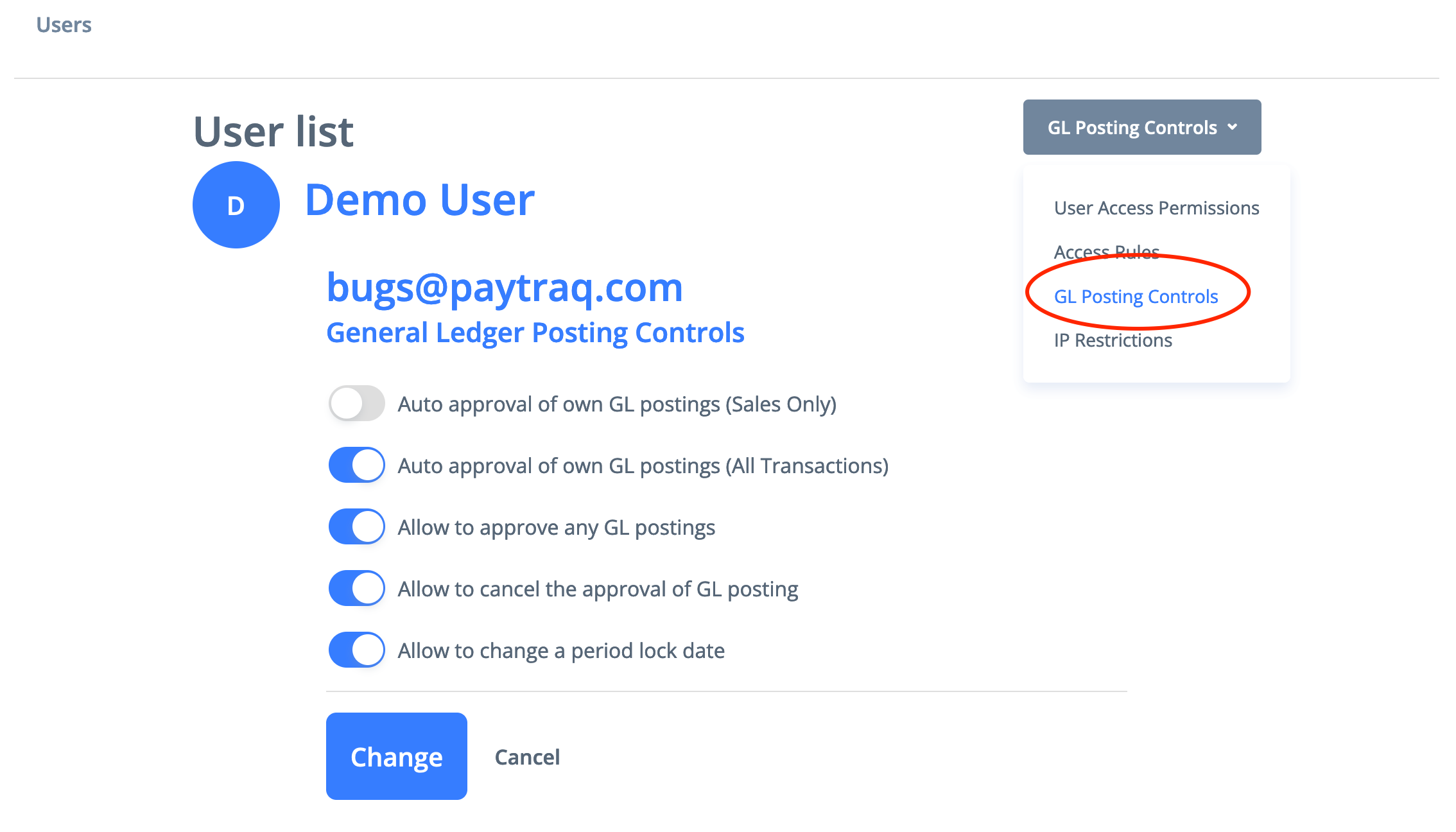Click the Demo User avatar circle

click(x=236, y=205)
